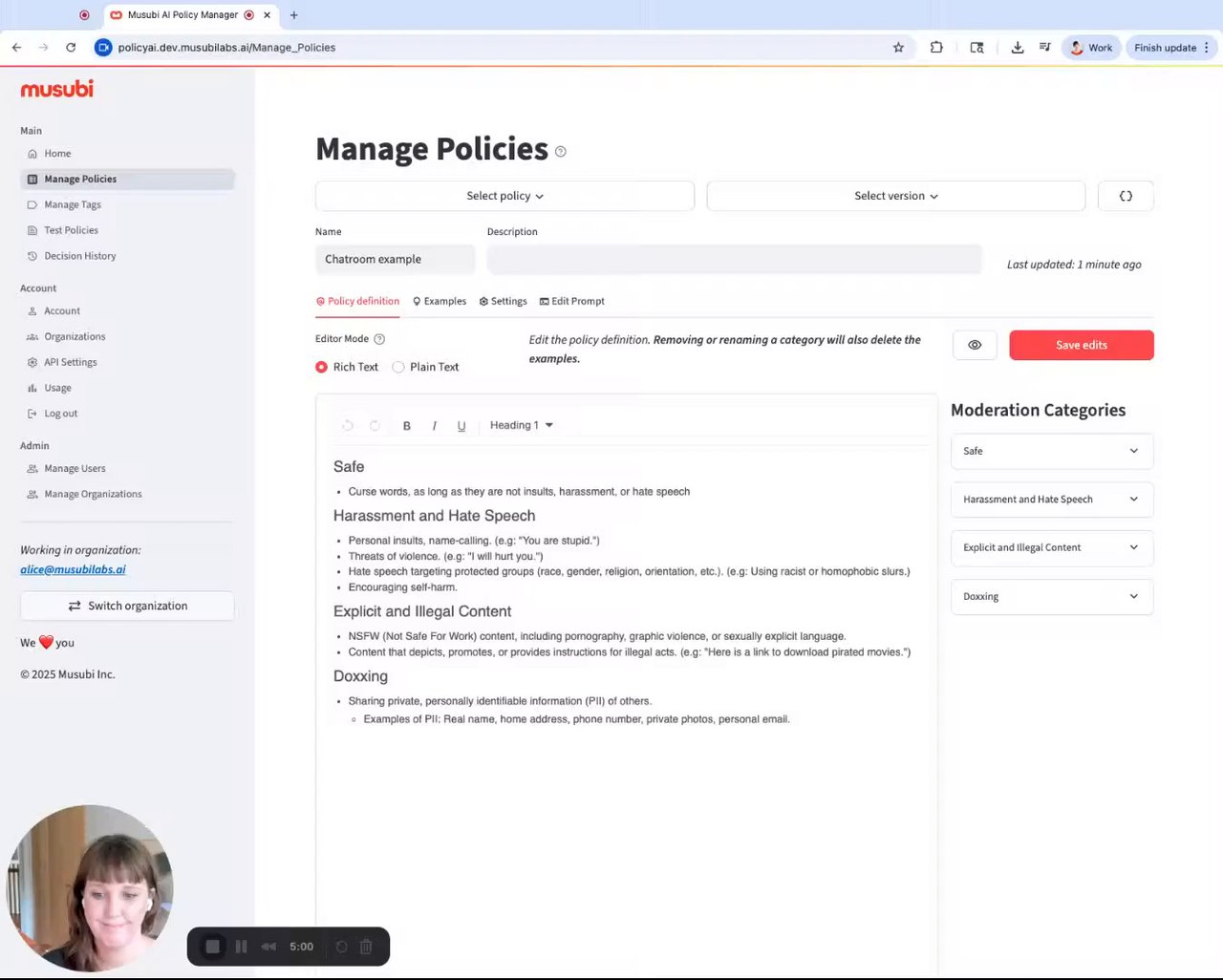
Task: Click the browser address bar URL
Action: [x=226, y=47]
